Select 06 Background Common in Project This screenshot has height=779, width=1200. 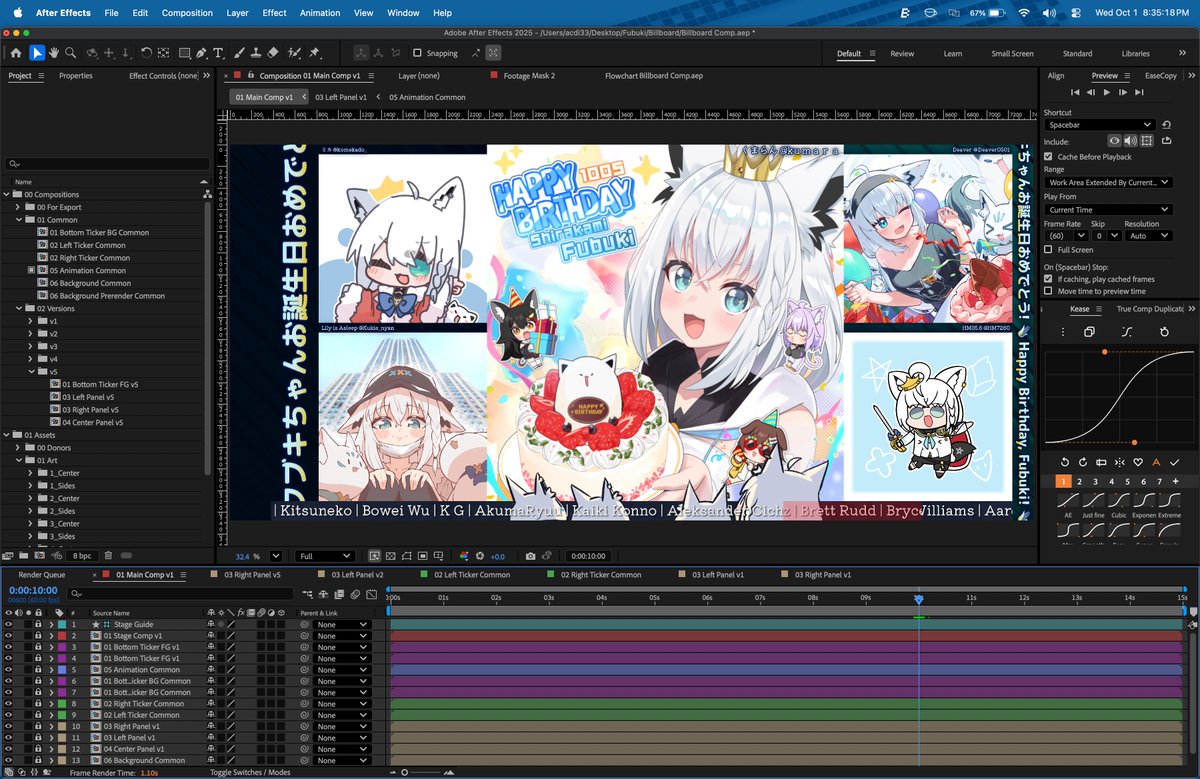point(90,283)
